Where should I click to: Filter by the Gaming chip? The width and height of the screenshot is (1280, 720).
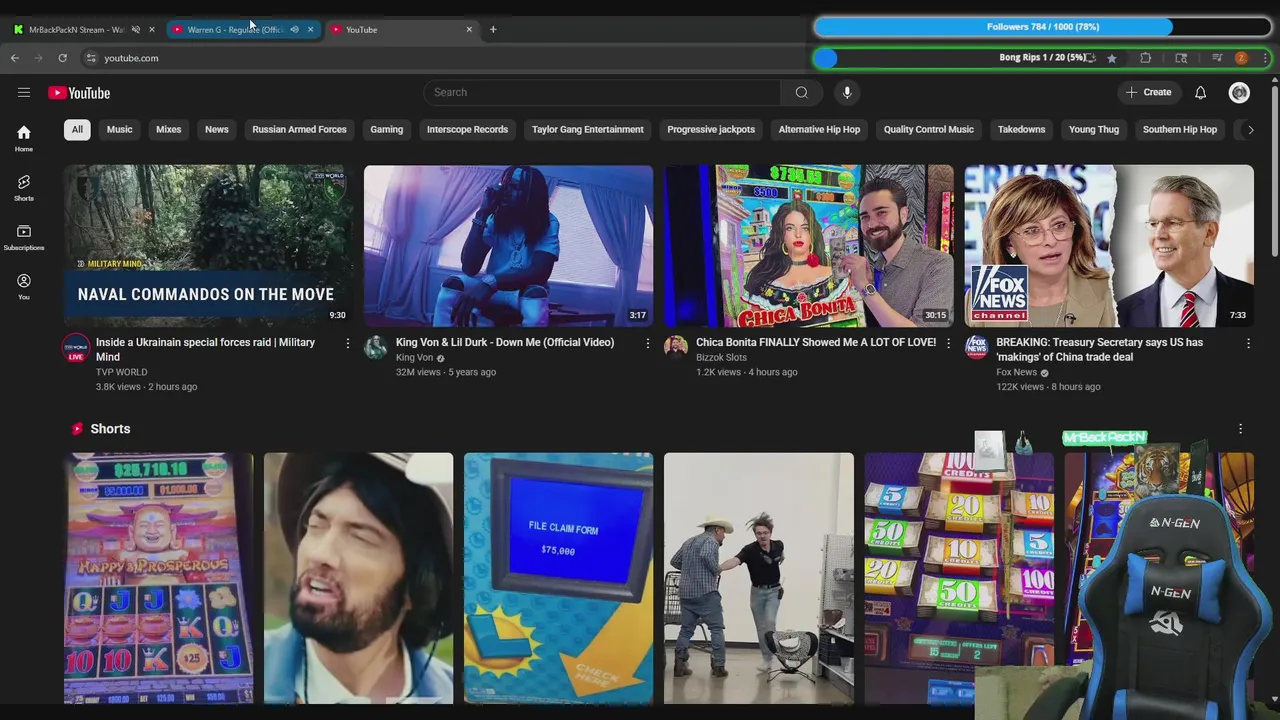[x=387, y=129]
